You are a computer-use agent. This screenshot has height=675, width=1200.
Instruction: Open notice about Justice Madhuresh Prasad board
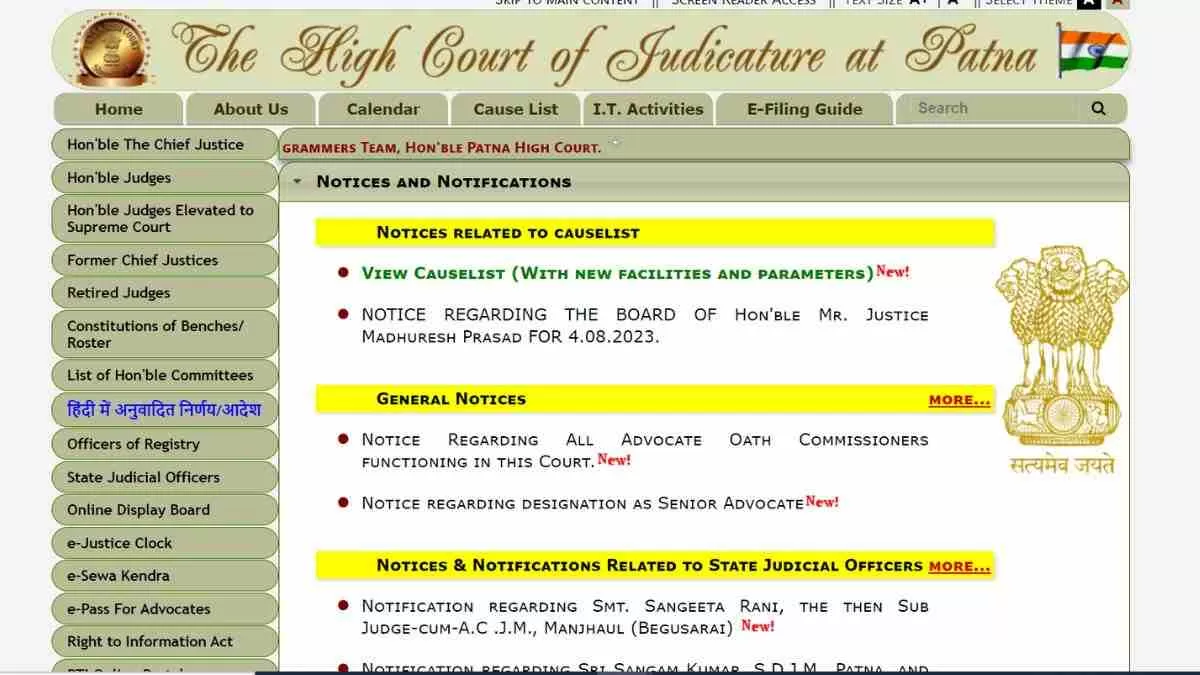click(x=645, y=326)
